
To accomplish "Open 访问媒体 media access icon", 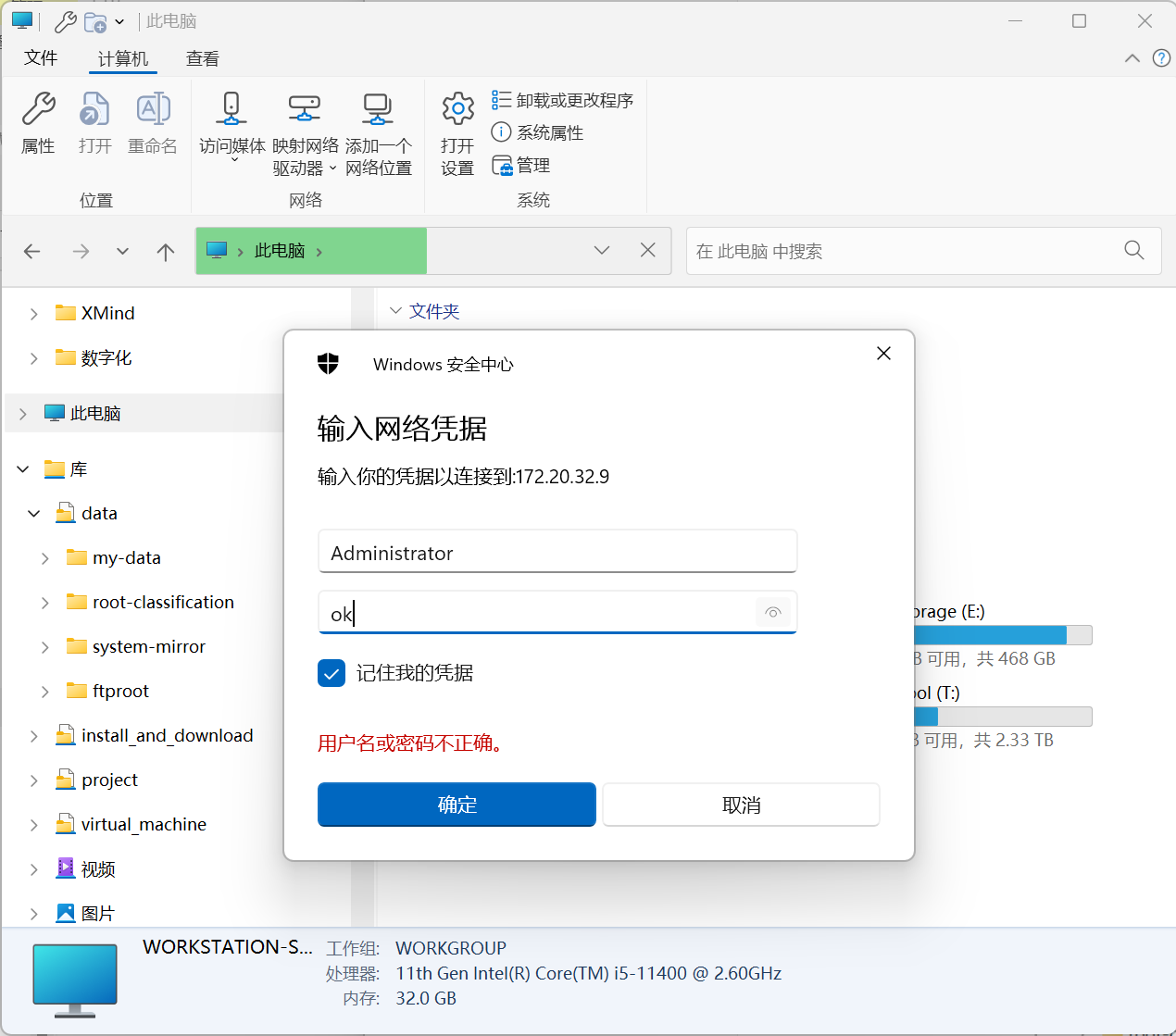I will click(x=231, y=109).
